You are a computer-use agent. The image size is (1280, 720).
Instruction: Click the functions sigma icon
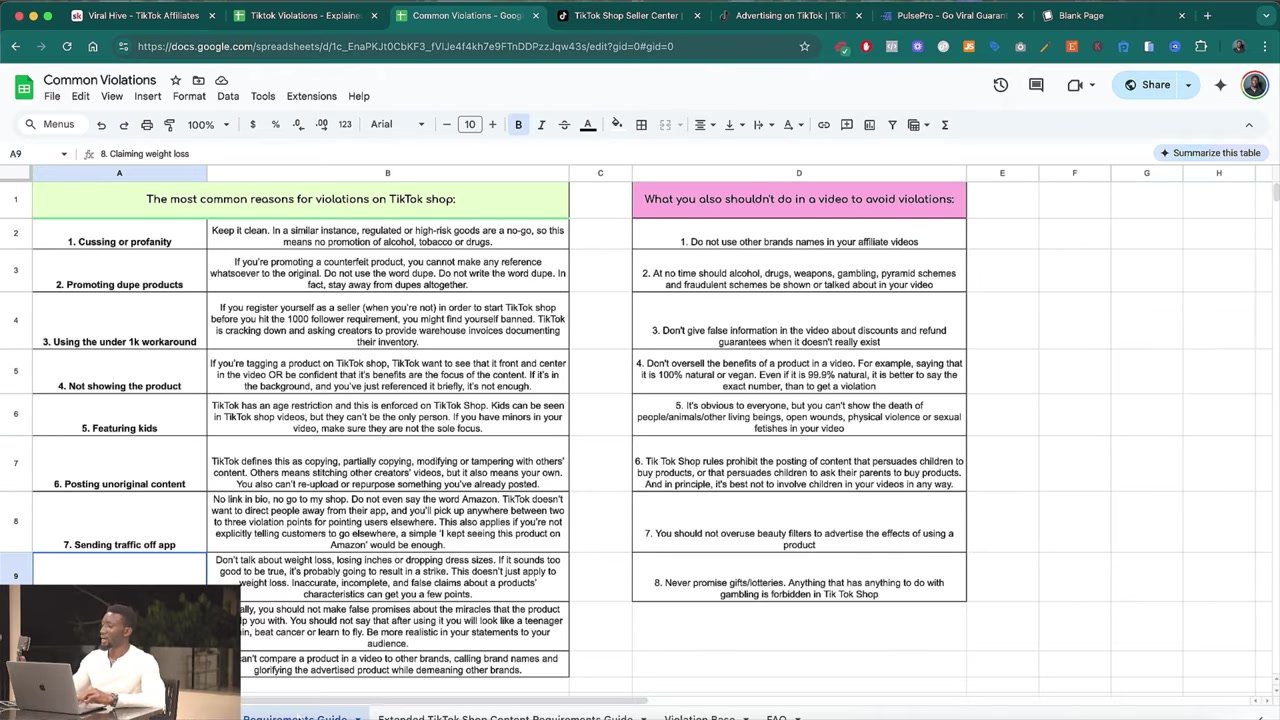click(945, 125)
